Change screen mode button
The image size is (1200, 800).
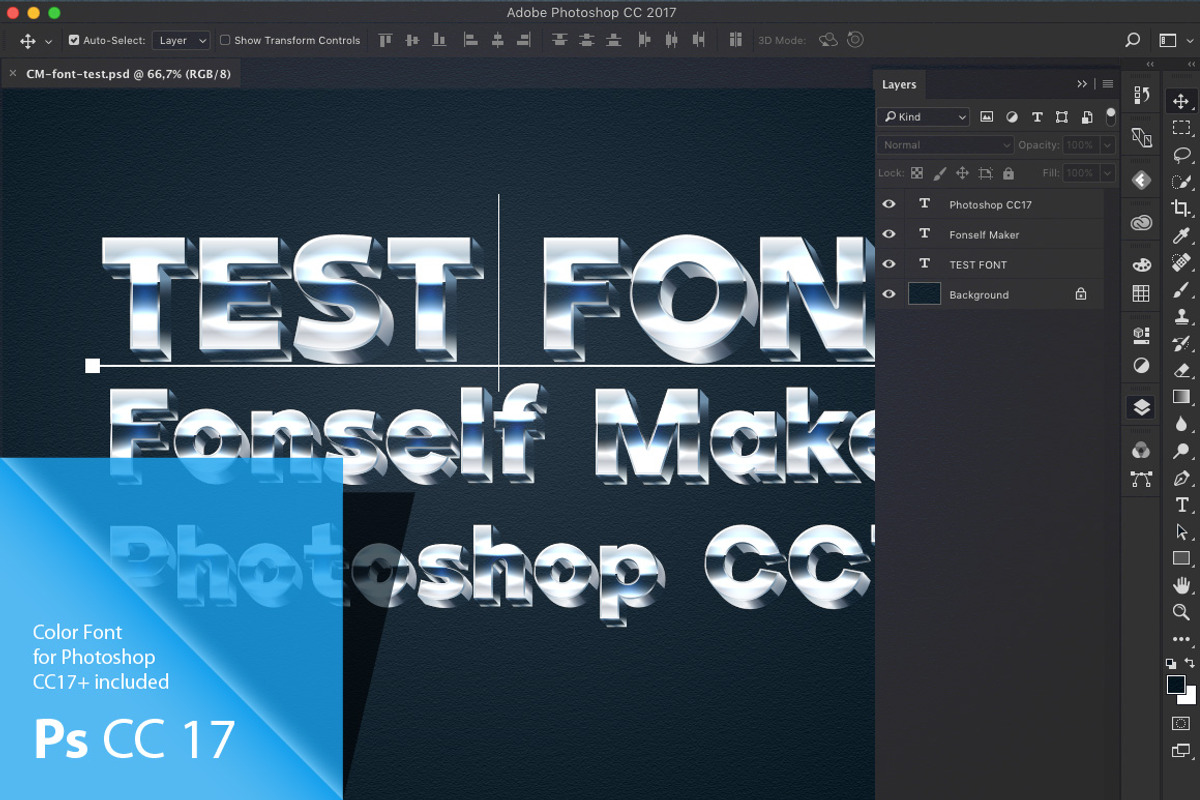click(x=1181, y=751)
